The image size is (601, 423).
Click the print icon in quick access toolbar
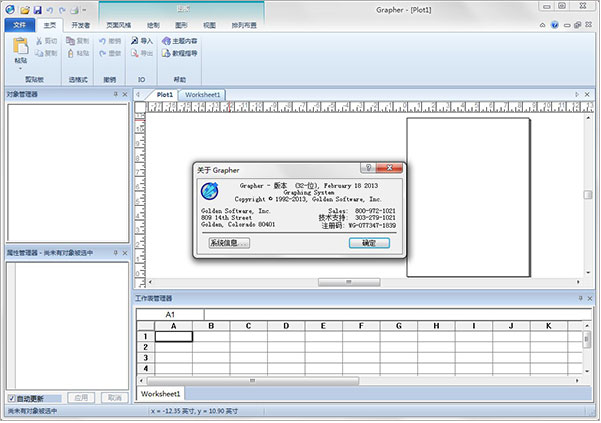(75, 10)
